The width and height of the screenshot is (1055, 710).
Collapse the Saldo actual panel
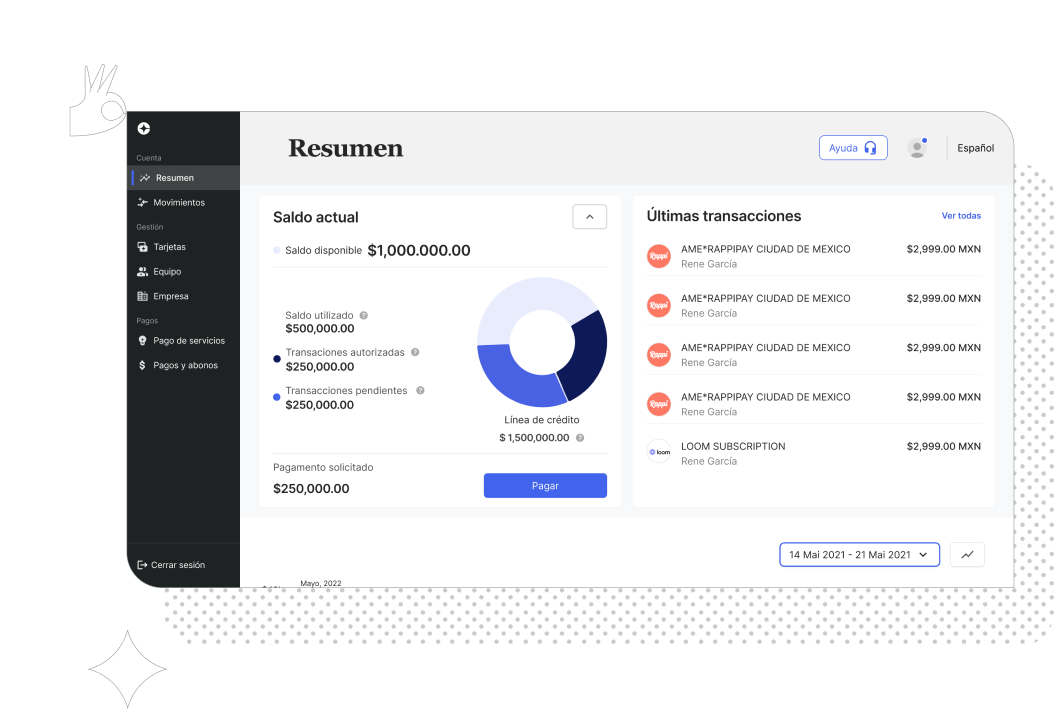tap(589, 217)
